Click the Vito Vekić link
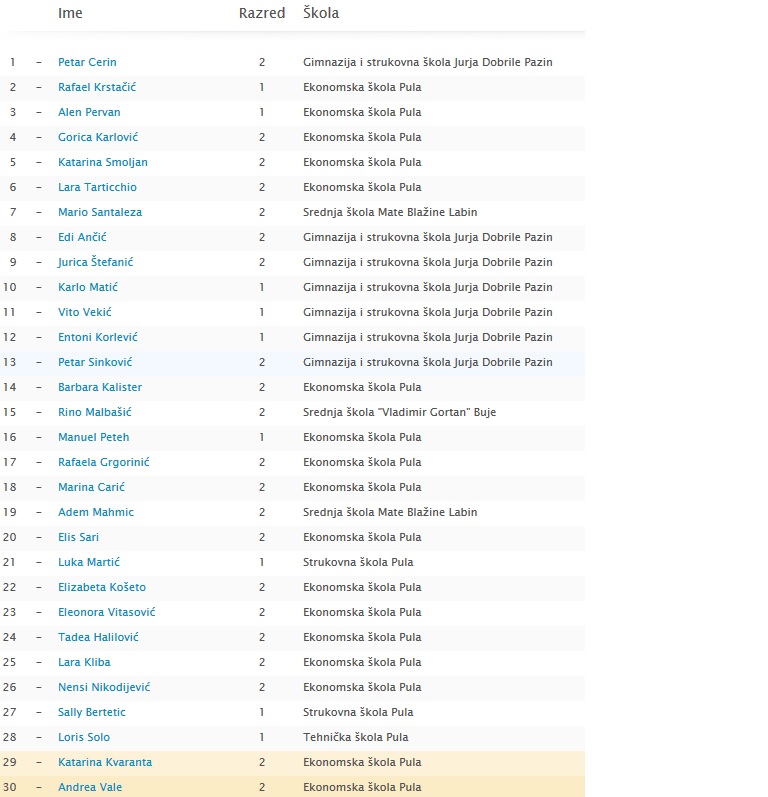Viewport: 768px width, 797px height. [84, 312]
